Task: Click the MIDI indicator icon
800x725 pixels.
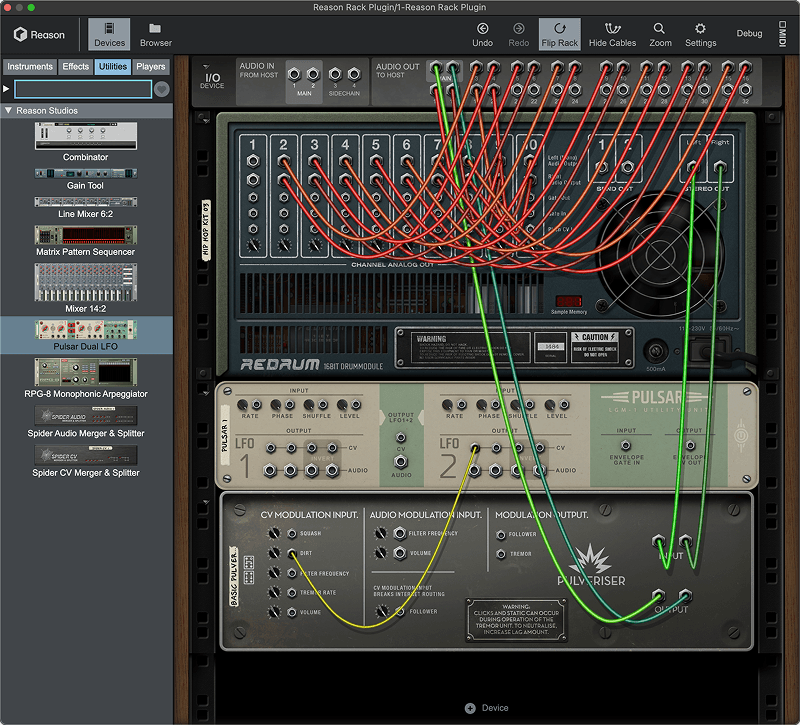Action: click(x=783, y=34)
